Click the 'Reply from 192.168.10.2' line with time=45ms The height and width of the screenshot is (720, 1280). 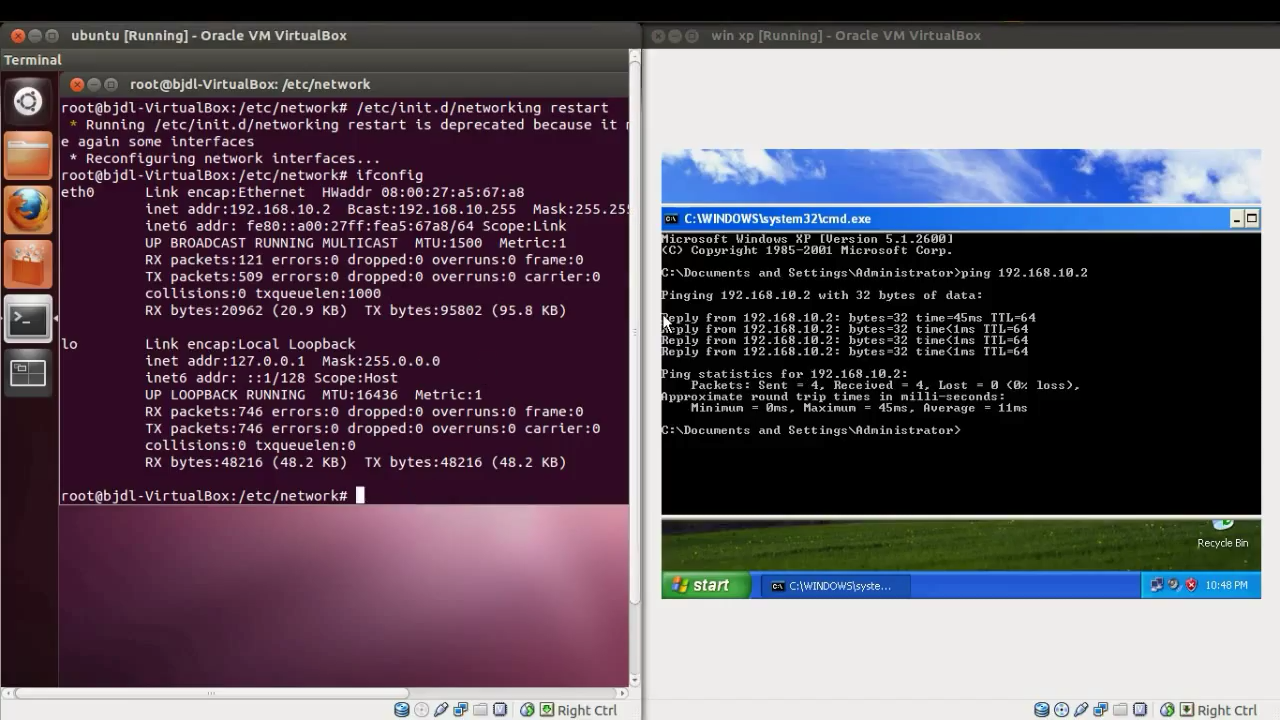pyautogui.click(x=848, y=318)
